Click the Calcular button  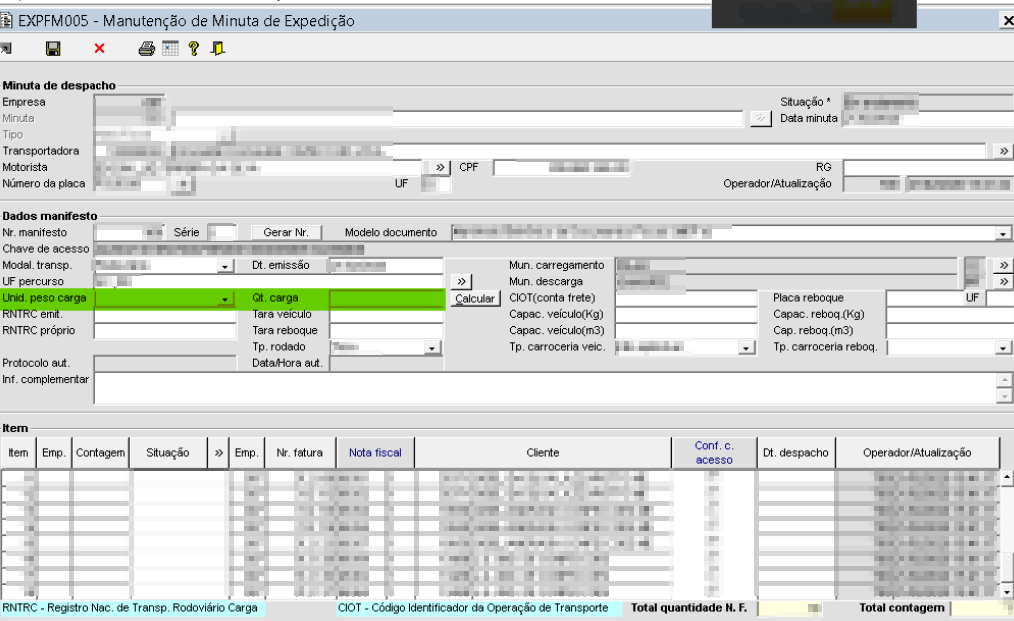tap(475, 298)
